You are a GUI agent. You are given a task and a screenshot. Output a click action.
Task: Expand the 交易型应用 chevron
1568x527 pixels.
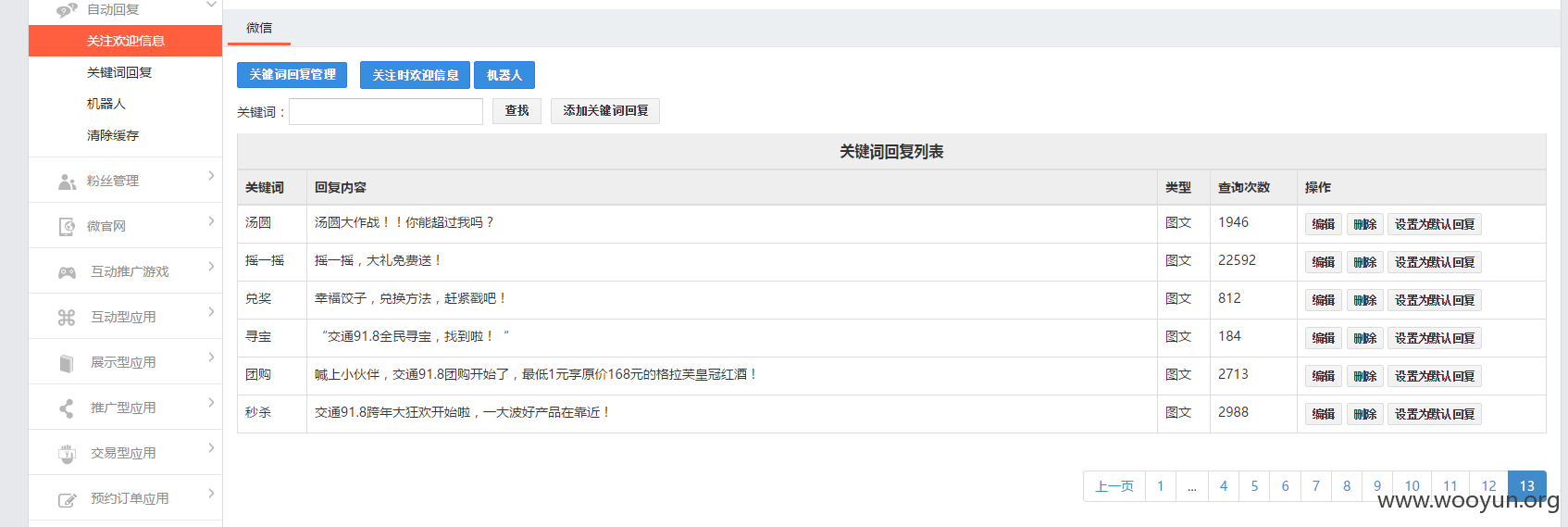(211, 448)
